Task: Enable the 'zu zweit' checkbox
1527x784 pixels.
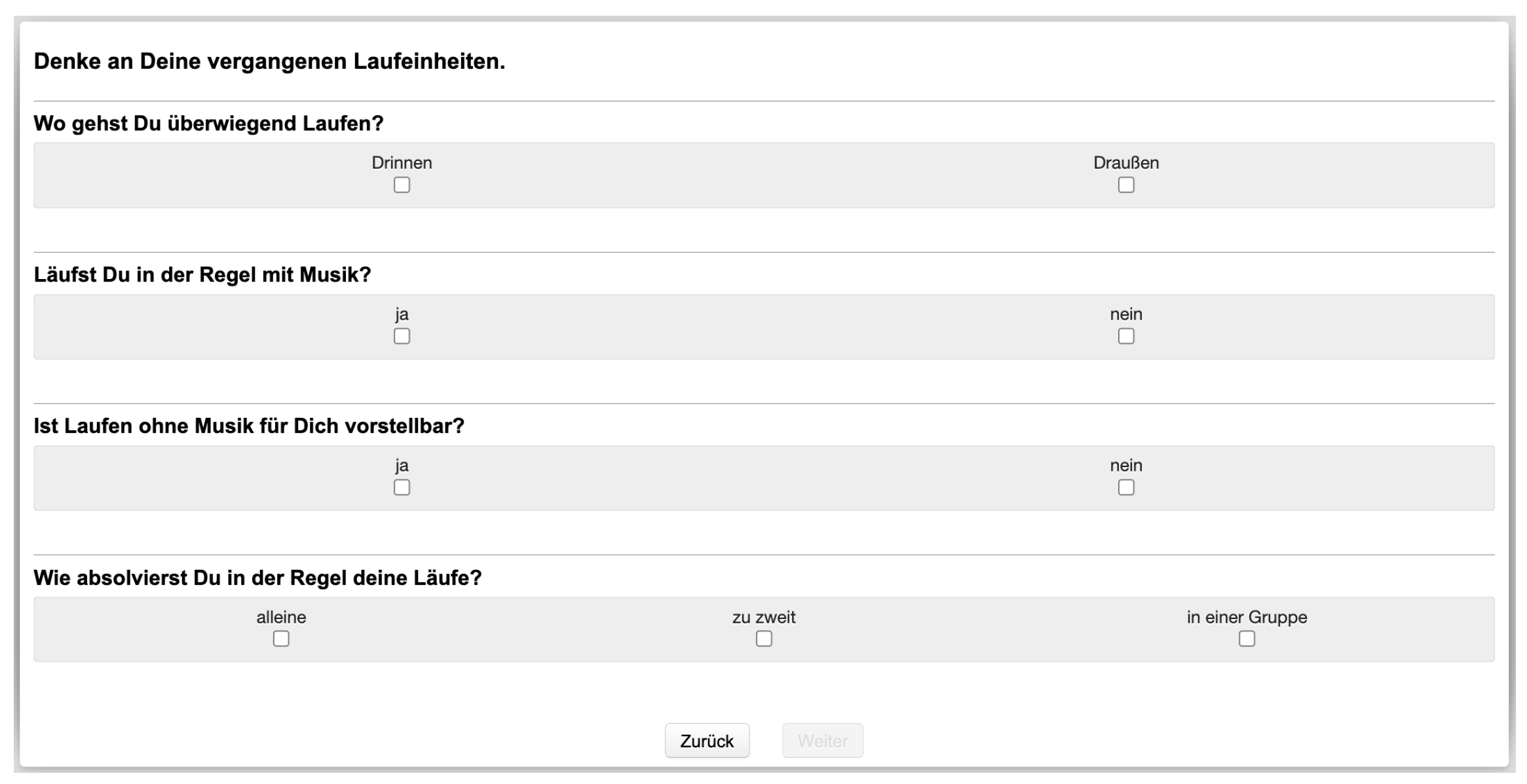Action: [764, 639]
